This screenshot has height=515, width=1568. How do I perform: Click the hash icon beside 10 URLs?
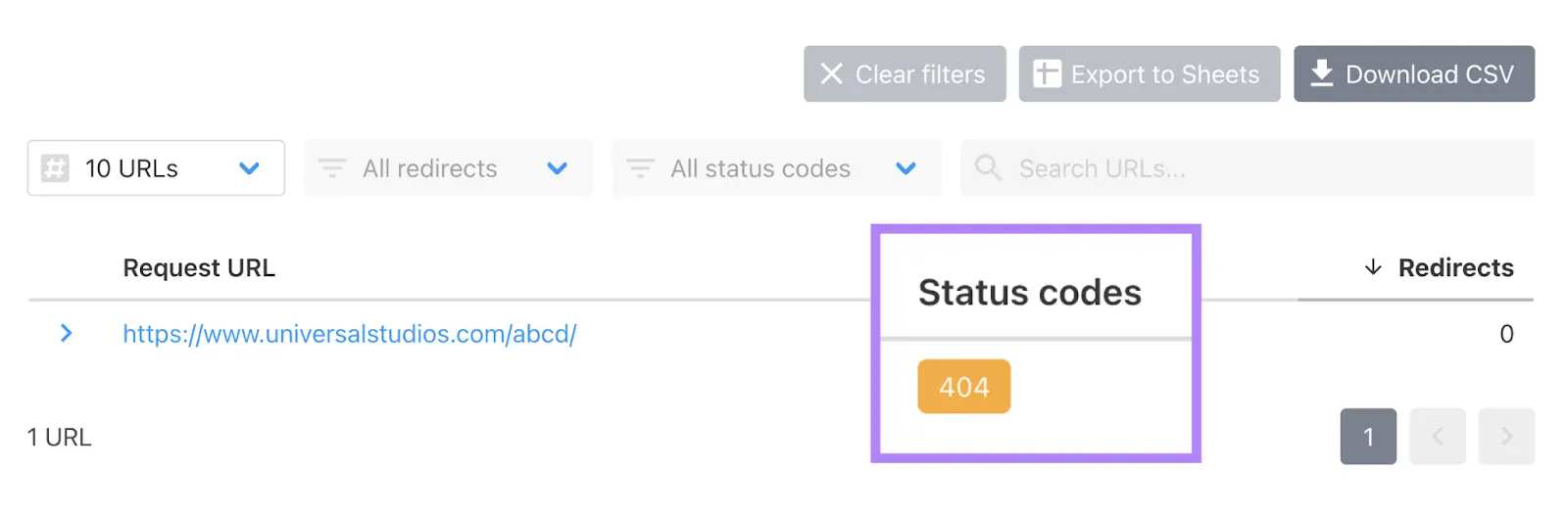click(55, 168)
